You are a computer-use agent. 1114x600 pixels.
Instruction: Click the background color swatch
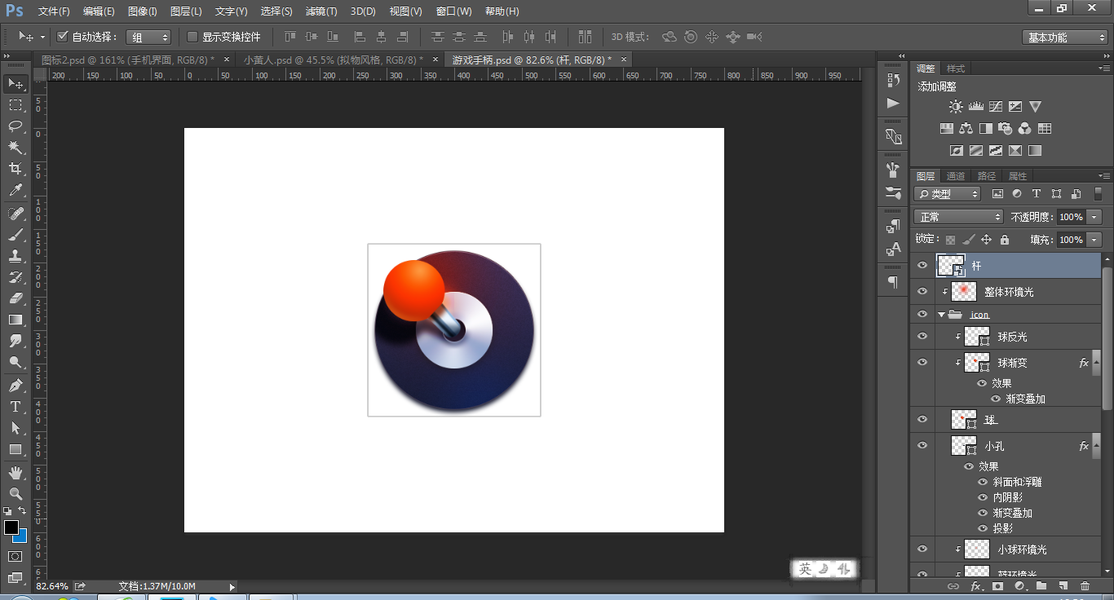[x=21, y=537]
